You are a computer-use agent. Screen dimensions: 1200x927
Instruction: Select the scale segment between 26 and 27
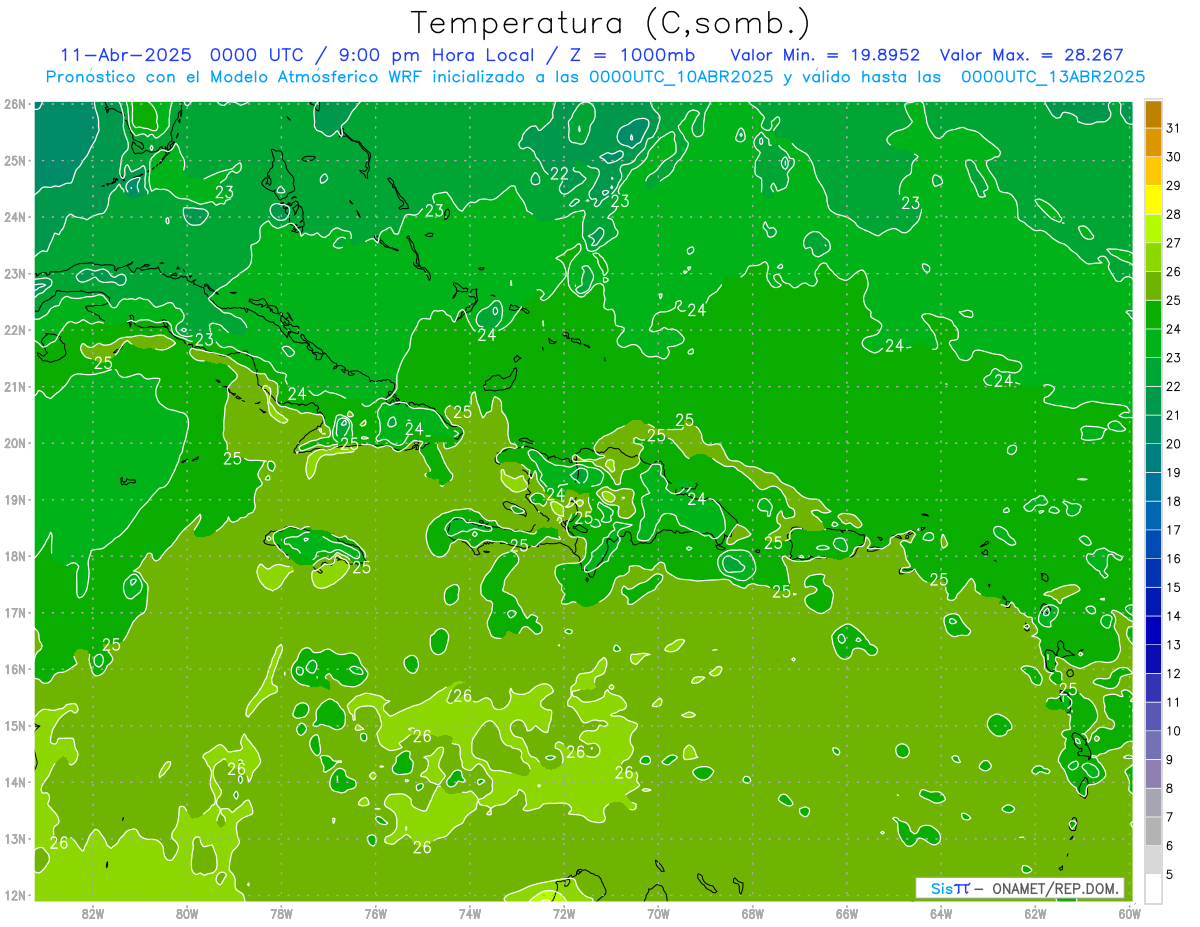[x=1153, y=258]
